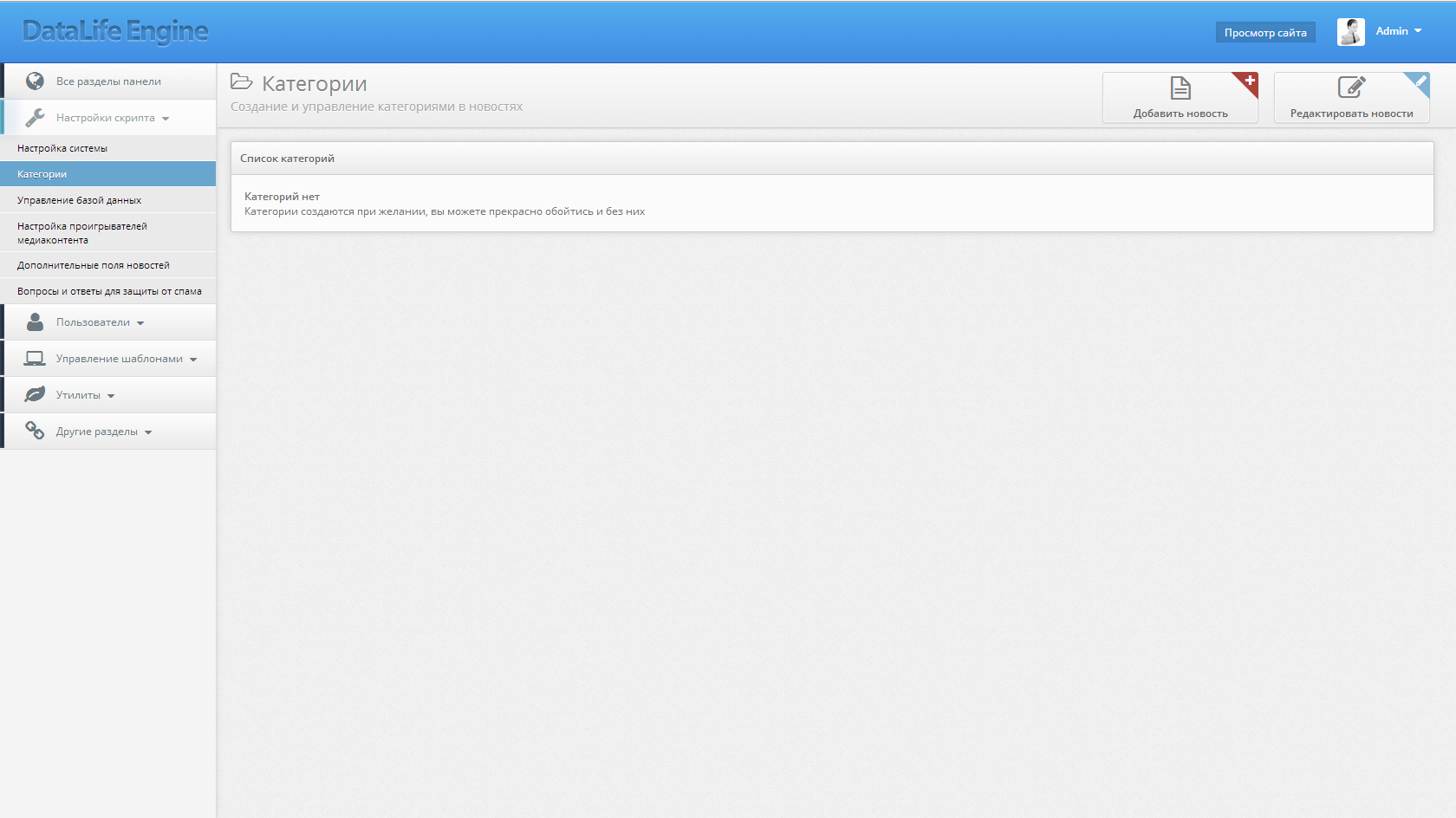Click 'Категории создаются при желании' note text
1456x818 pixels.
(x=445, y=211)
